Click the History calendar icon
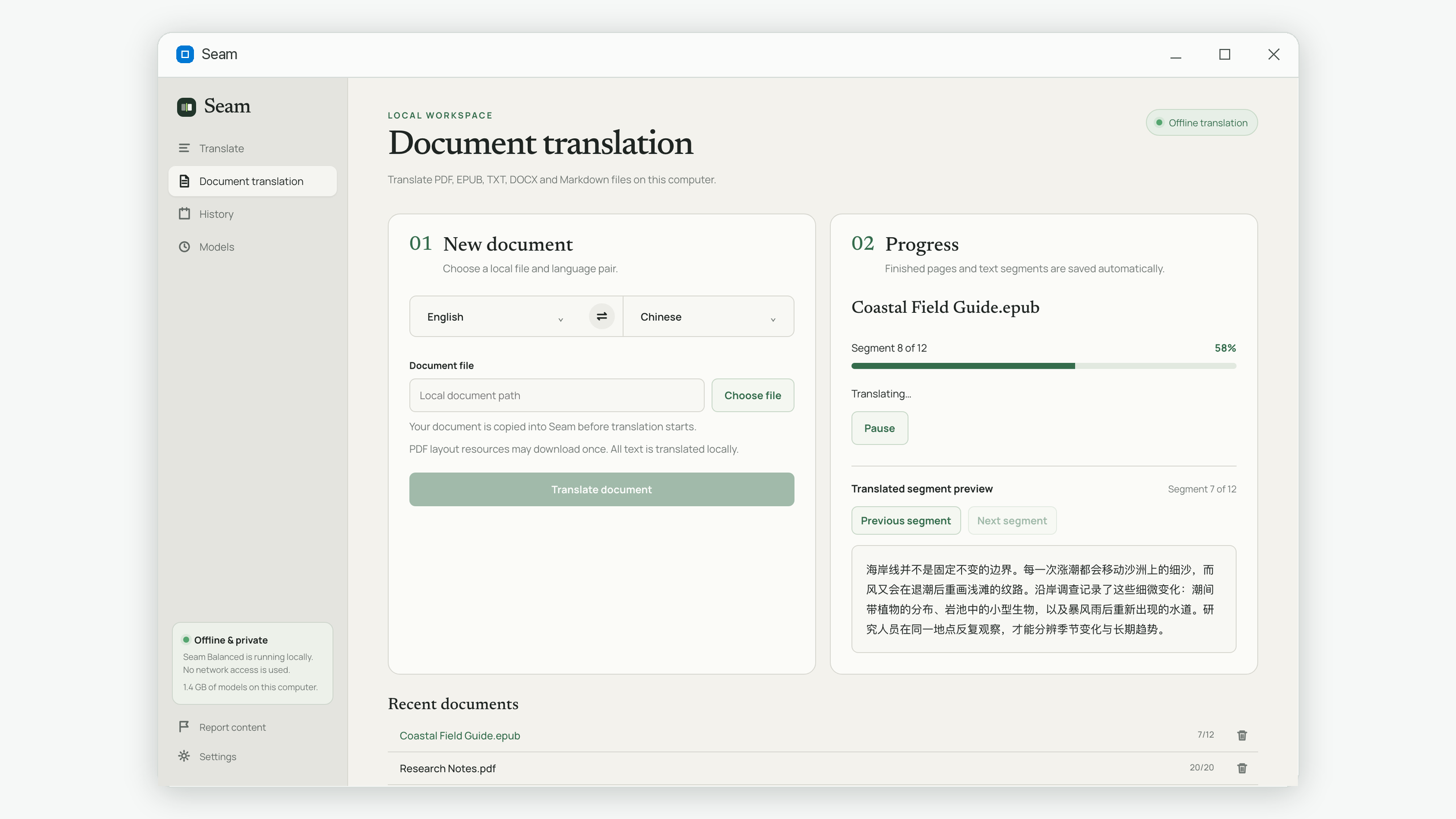 pos(184,214)
